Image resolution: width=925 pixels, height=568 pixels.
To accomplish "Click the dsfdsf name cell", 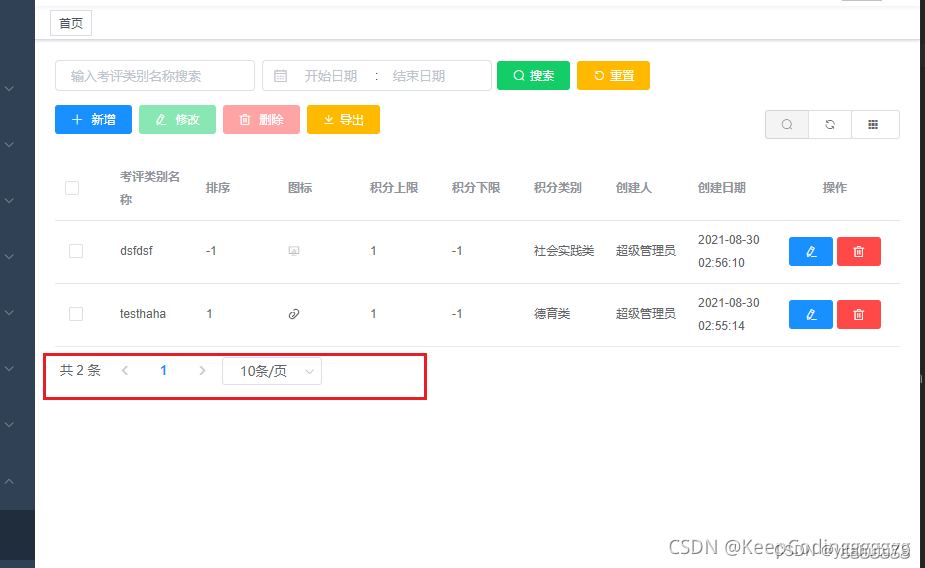I will tap(136, 251).
